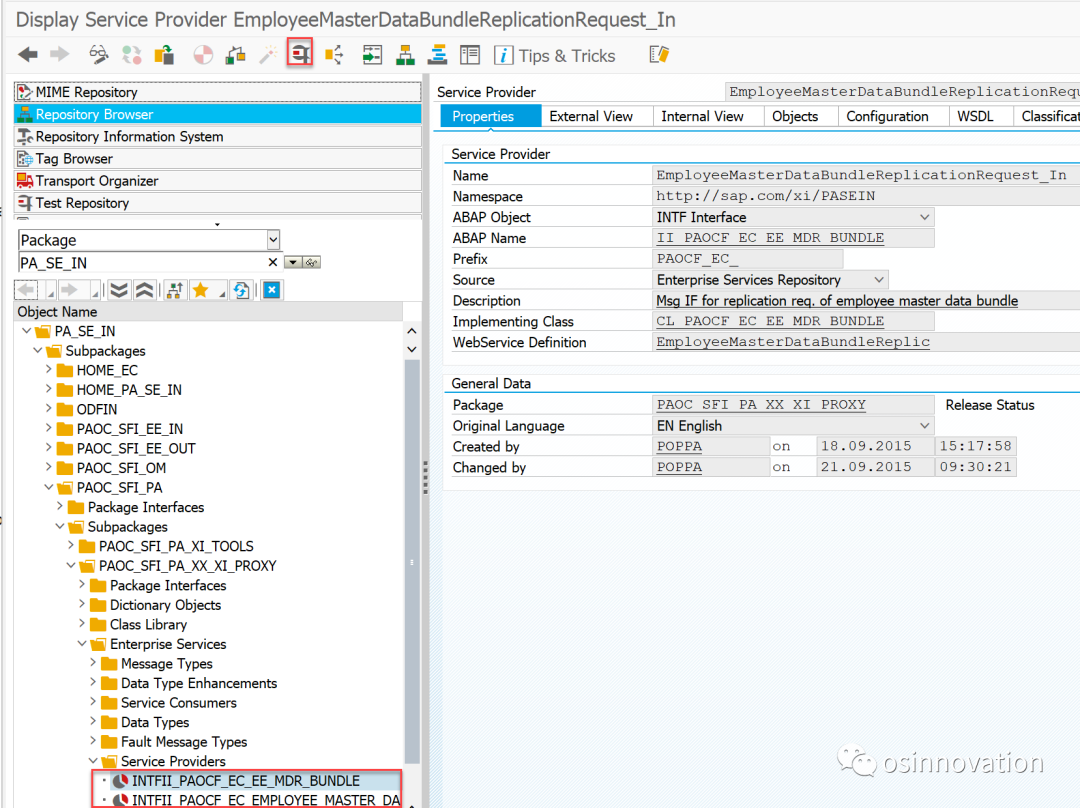Switch to the External View tab
This screenshot has width=1080, height=808.
tap(590, 116)
